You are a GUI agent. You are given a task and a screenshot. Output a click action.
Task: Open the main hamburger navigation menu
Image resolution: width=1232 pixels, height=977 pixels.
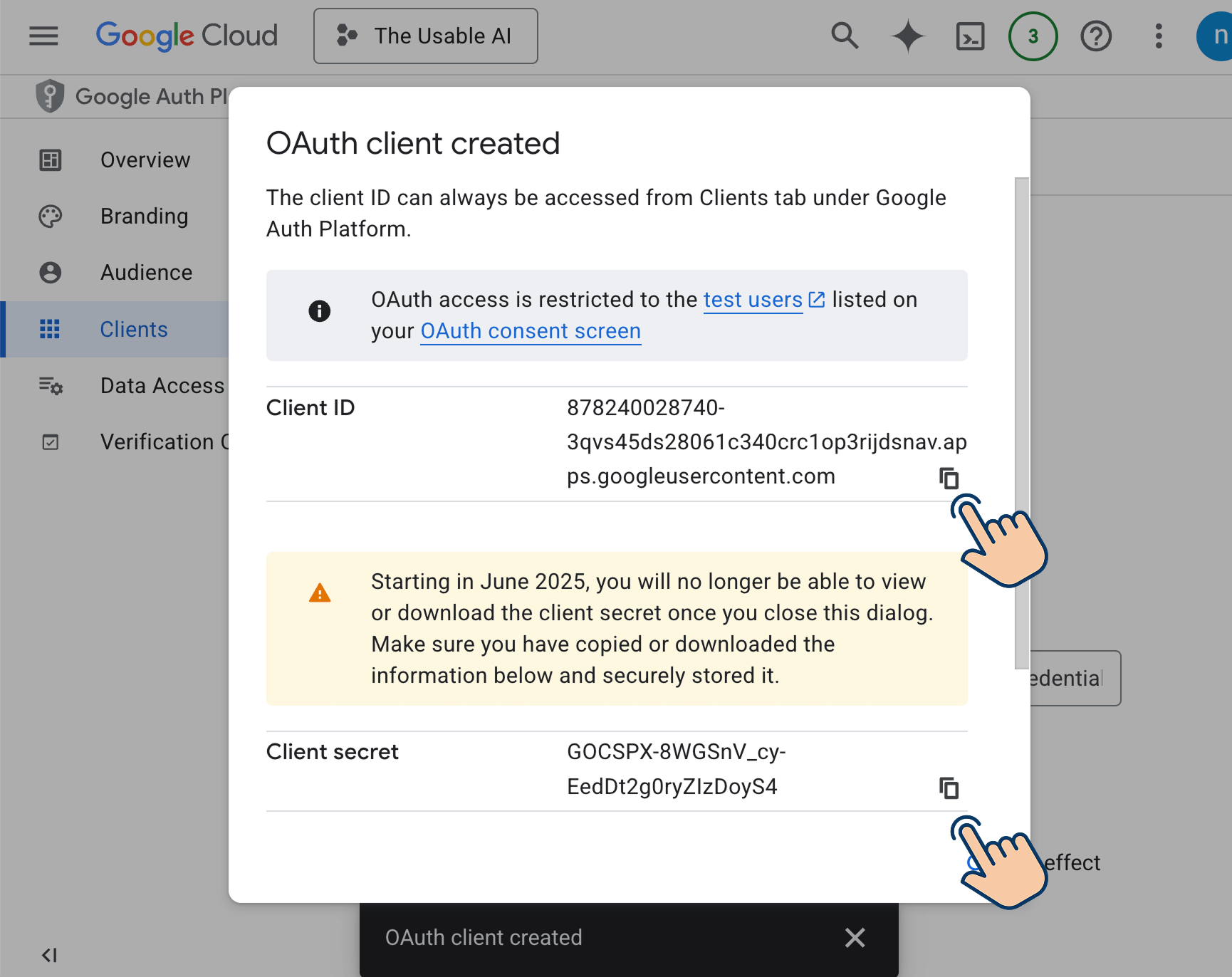point(43,36)
